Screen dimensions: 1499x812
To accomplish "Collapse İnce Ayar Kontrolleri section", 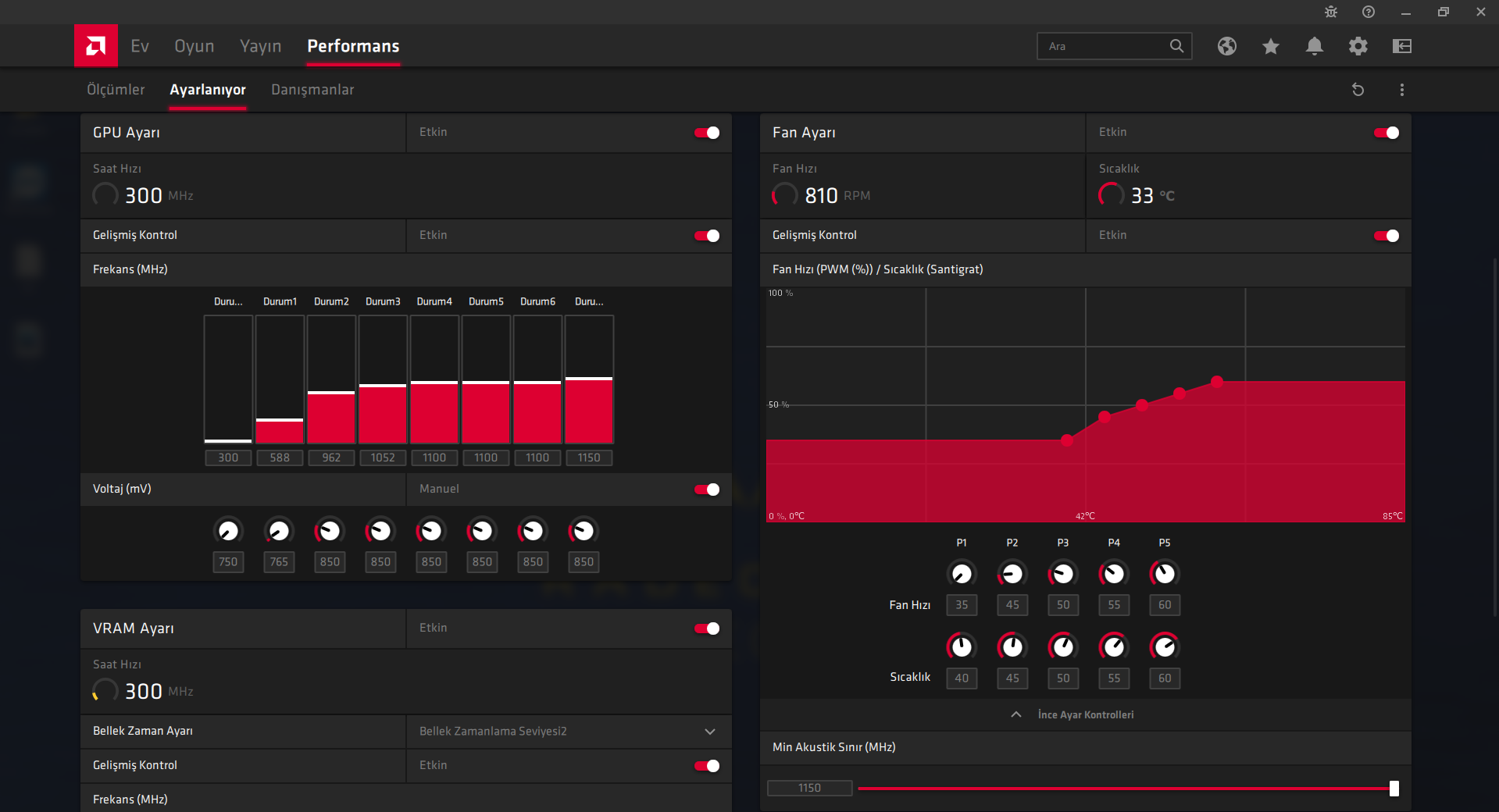I will (1016, 714).
